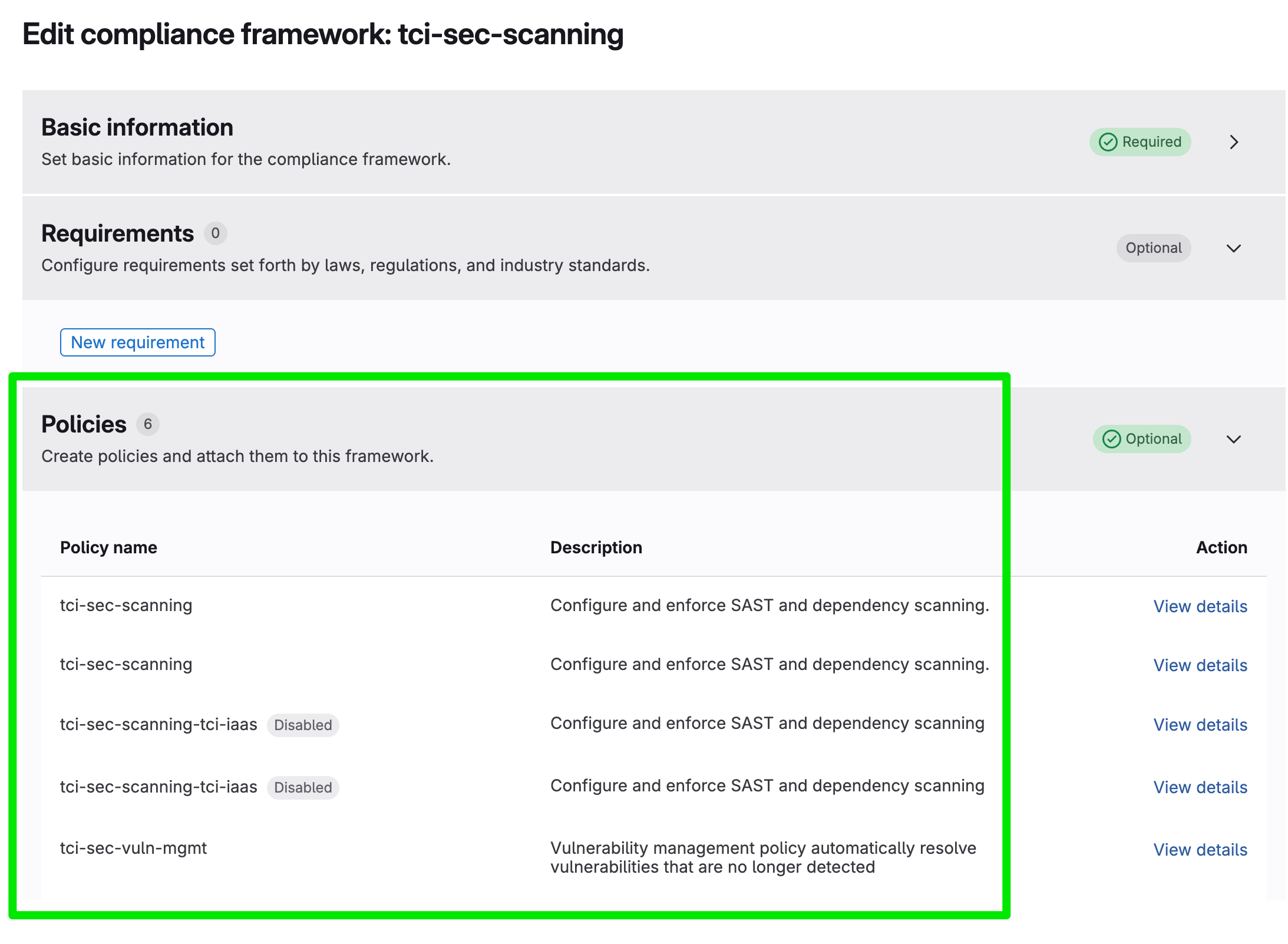The width and height of the screenshot is (1288, 944).
Task: Click the first Disabled badge
Action: 303,725
